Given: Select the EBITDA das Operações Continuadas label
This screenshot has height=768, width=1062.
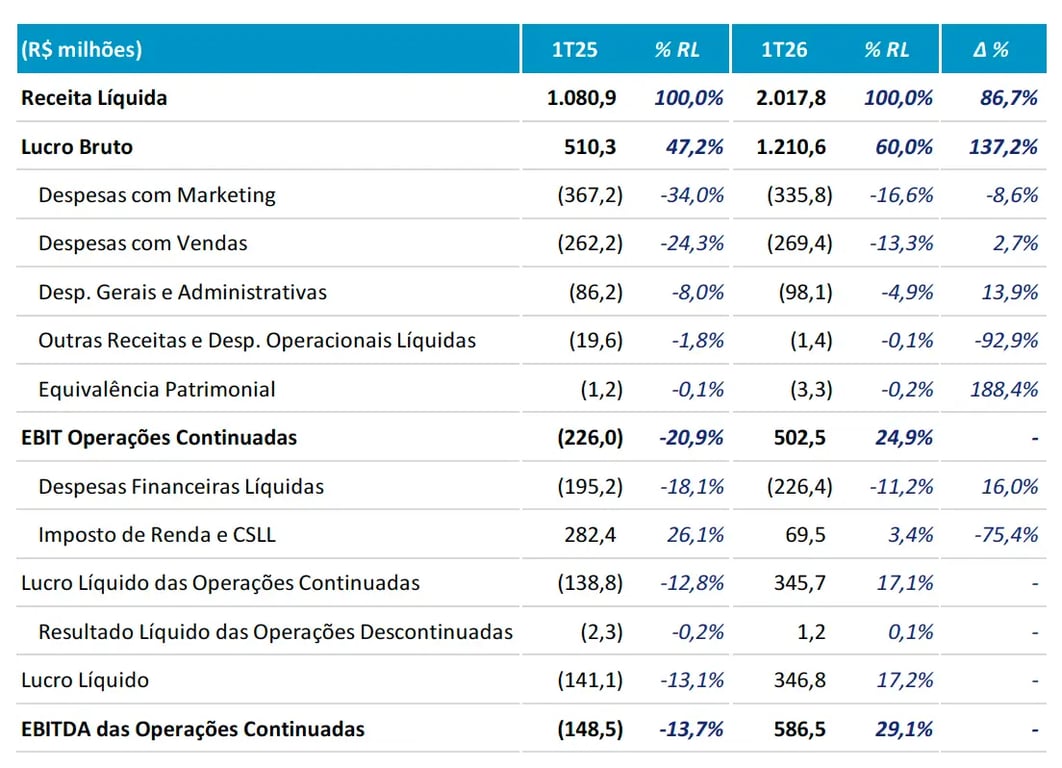Looking at the screenshot, I should pos(193,729).
